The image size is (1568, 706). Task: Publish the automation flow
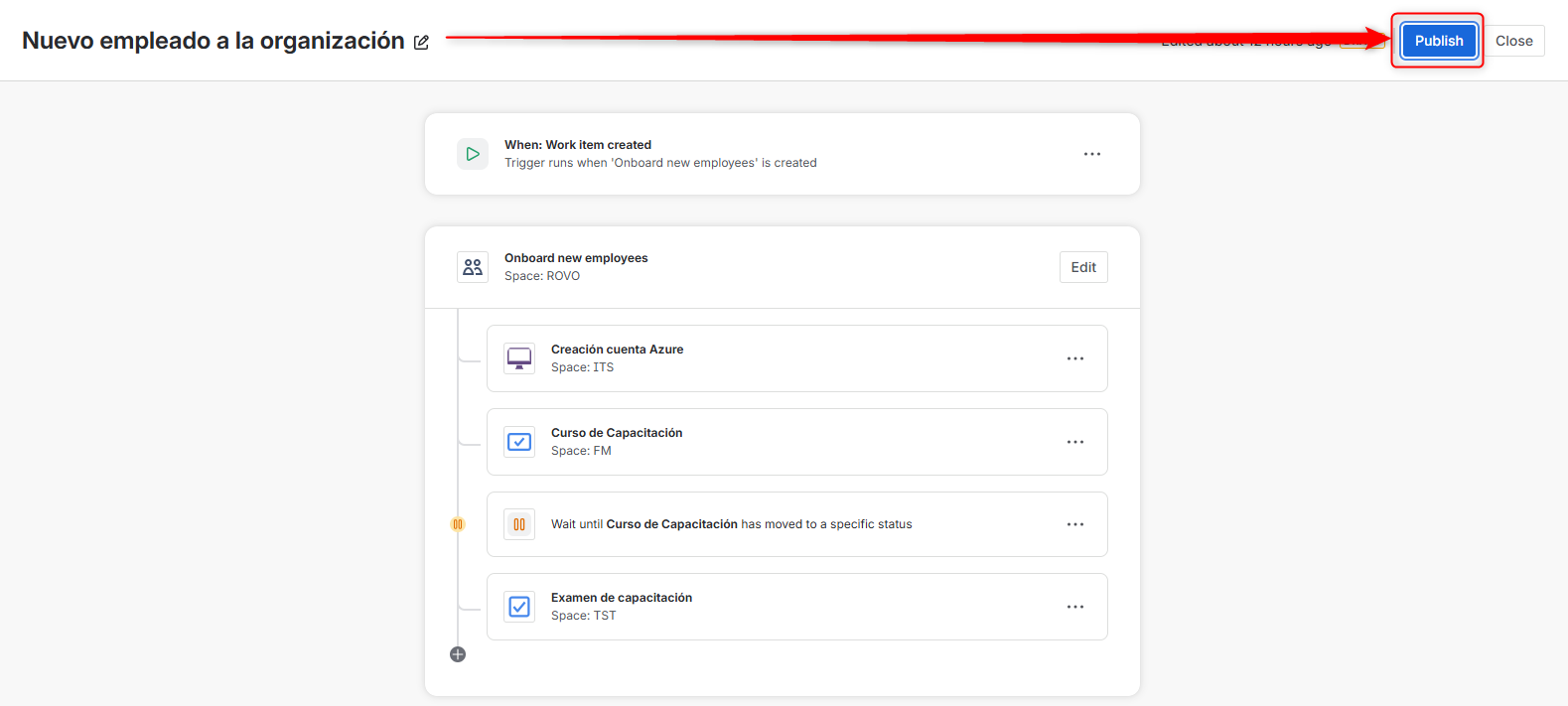pyautogui.click(x=1438, y=41)
